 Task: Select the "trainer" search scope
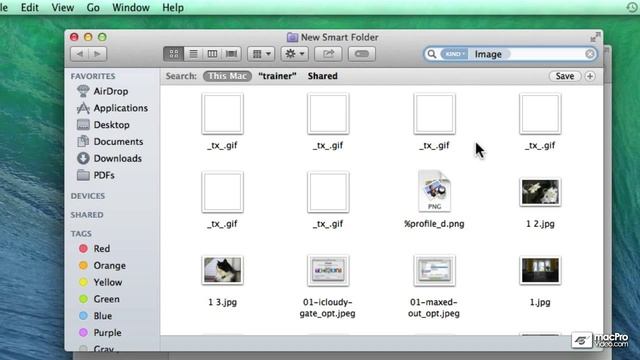pyautogui.click(x=277, y=76)
